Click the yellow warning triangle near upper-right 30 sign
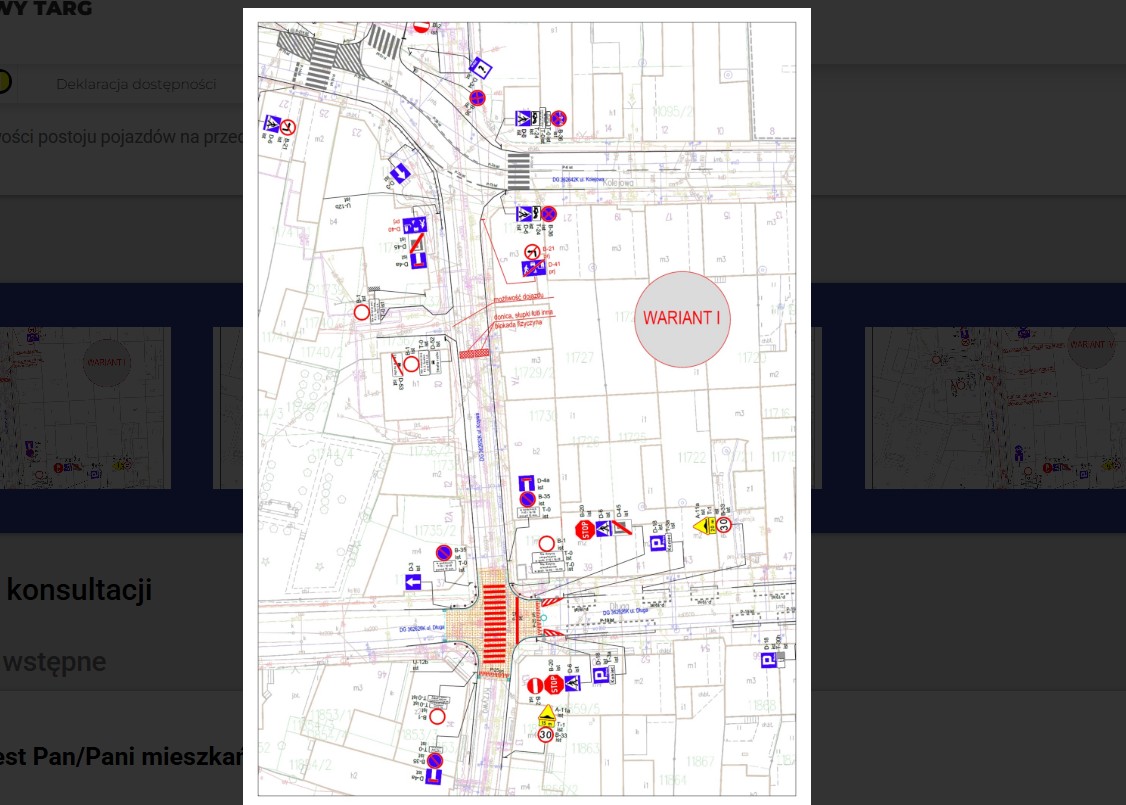Viewport: 1126px width, 805px height. [x=703, y=525]
